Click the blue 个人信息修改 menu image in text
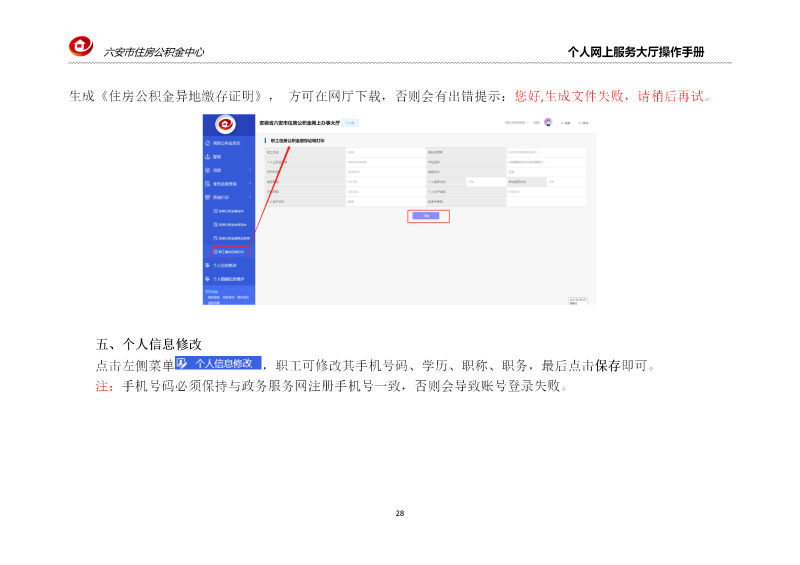The image size is (800, 565). (218, 363)
